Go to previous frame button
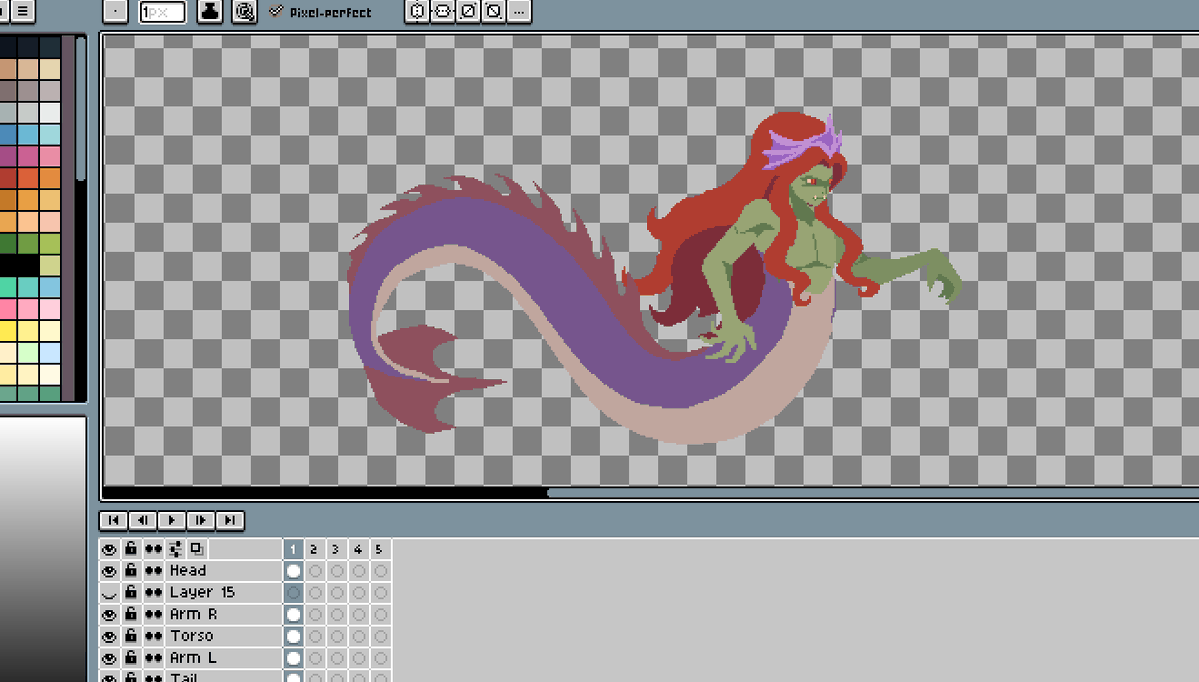The width and height of the screenshot is (1199, 682). [x=142, y=521]
